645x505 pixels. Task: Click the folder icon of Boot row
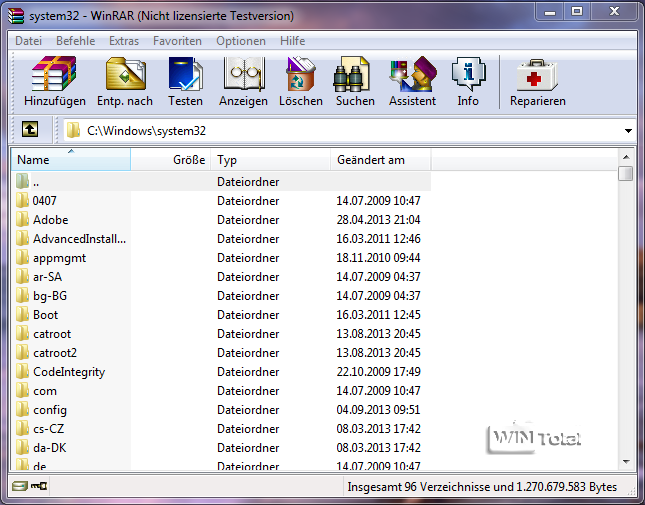[x=22, y=315]
